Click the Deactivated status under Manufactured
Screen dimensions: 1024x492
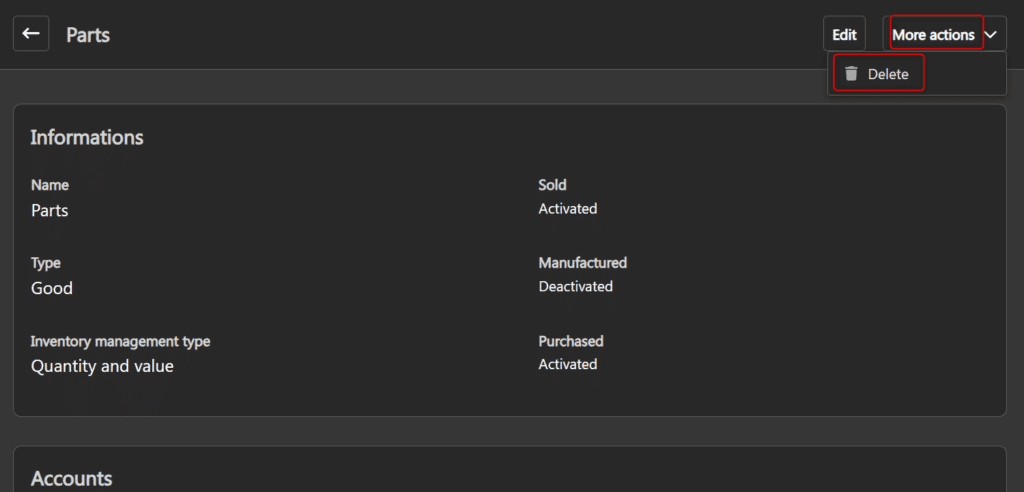[x=575, y=287]
